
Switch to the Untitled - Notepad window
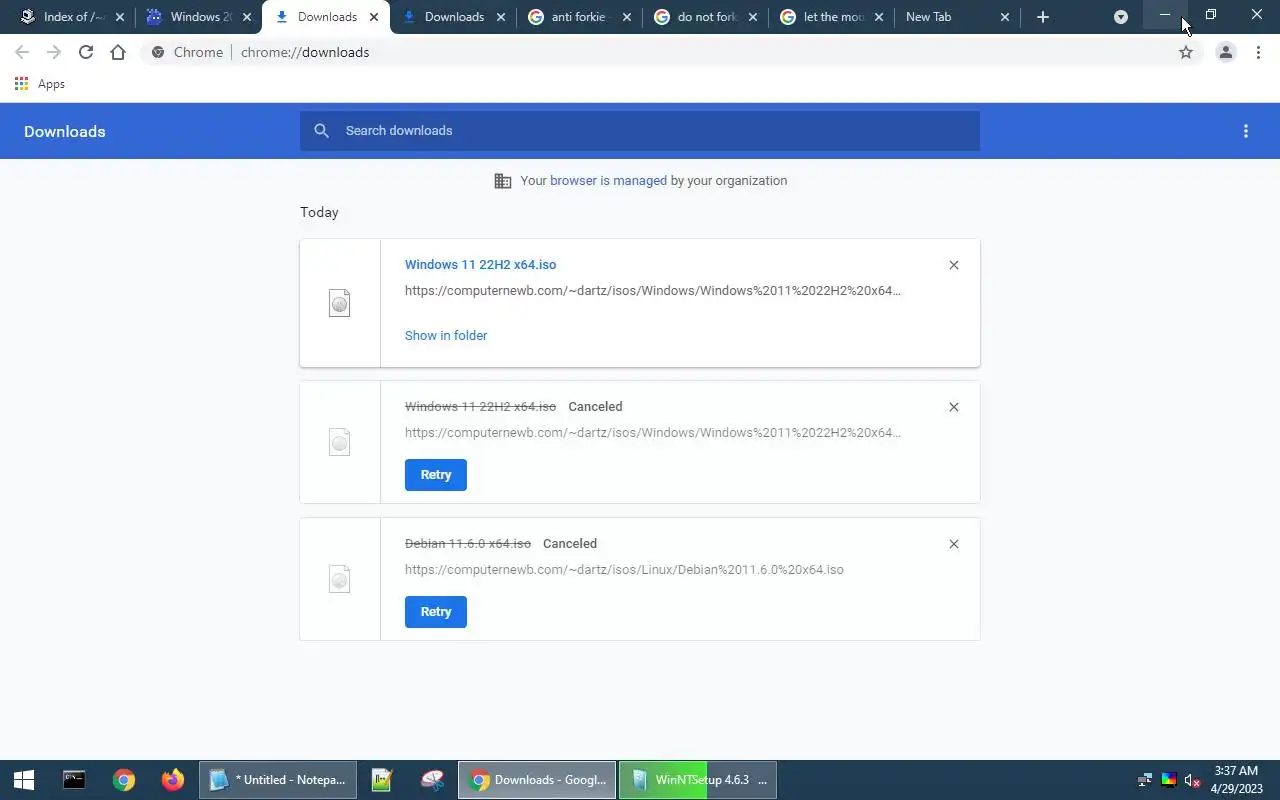[278, 780]
